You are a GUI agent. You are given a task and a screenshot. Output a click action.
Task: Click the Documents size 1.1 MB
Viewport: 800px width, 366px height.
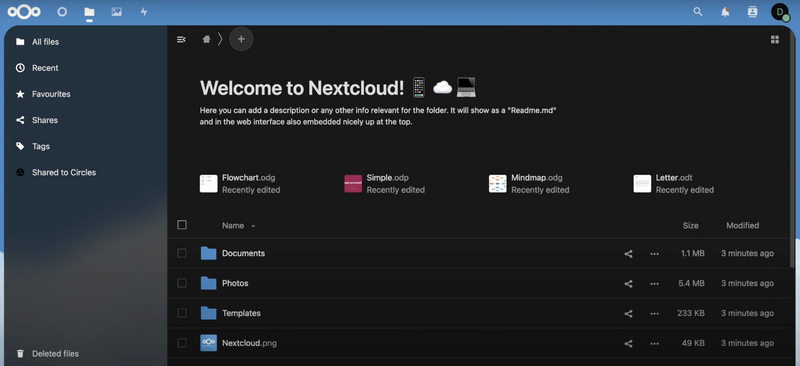click(x=692, y=253)
